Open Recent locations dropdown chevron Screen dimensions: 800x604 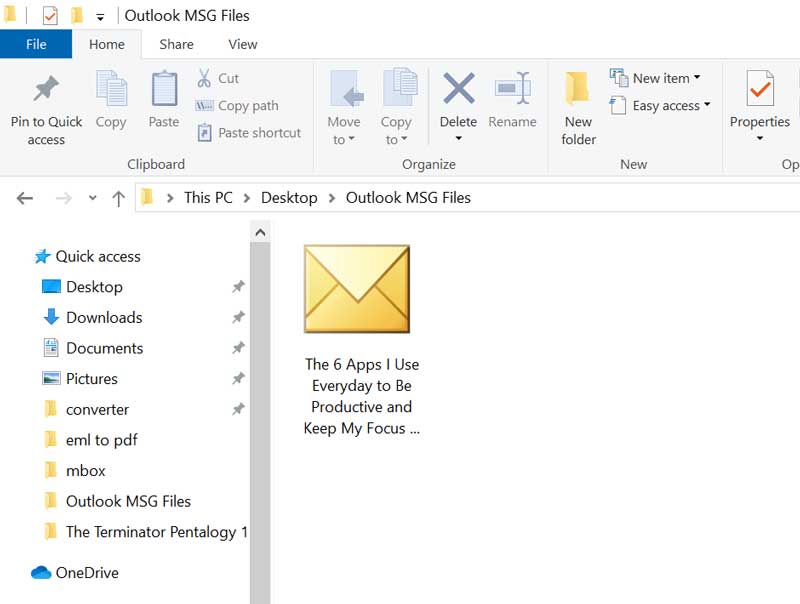92,198
